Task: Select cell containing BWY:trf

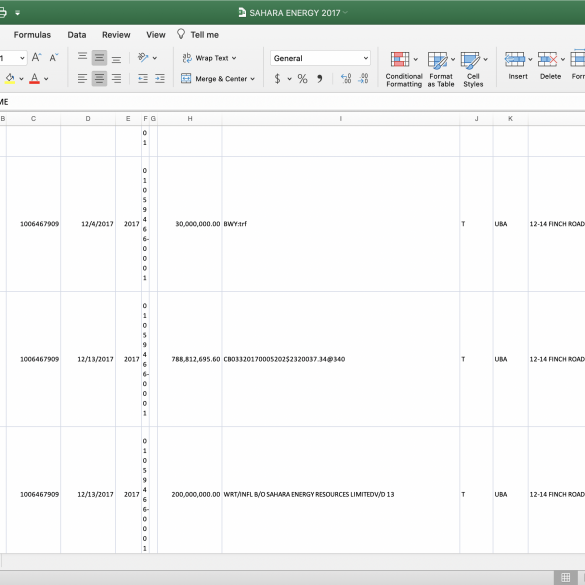Action: tap(341, 224)
